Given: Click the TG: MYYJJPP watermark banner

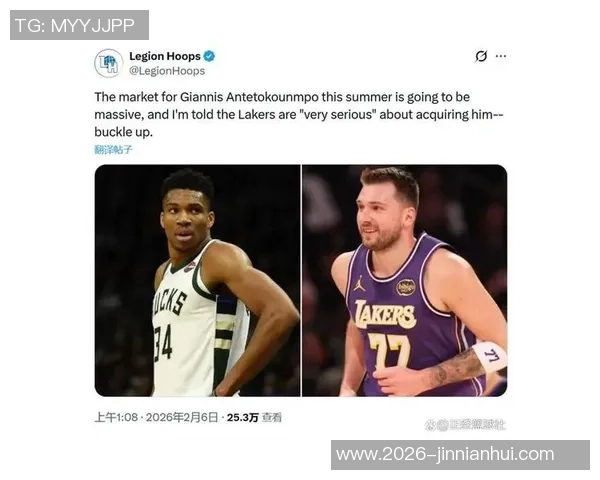Looking at the screenshot, I should pyautogui.click(x=79, y=25).
